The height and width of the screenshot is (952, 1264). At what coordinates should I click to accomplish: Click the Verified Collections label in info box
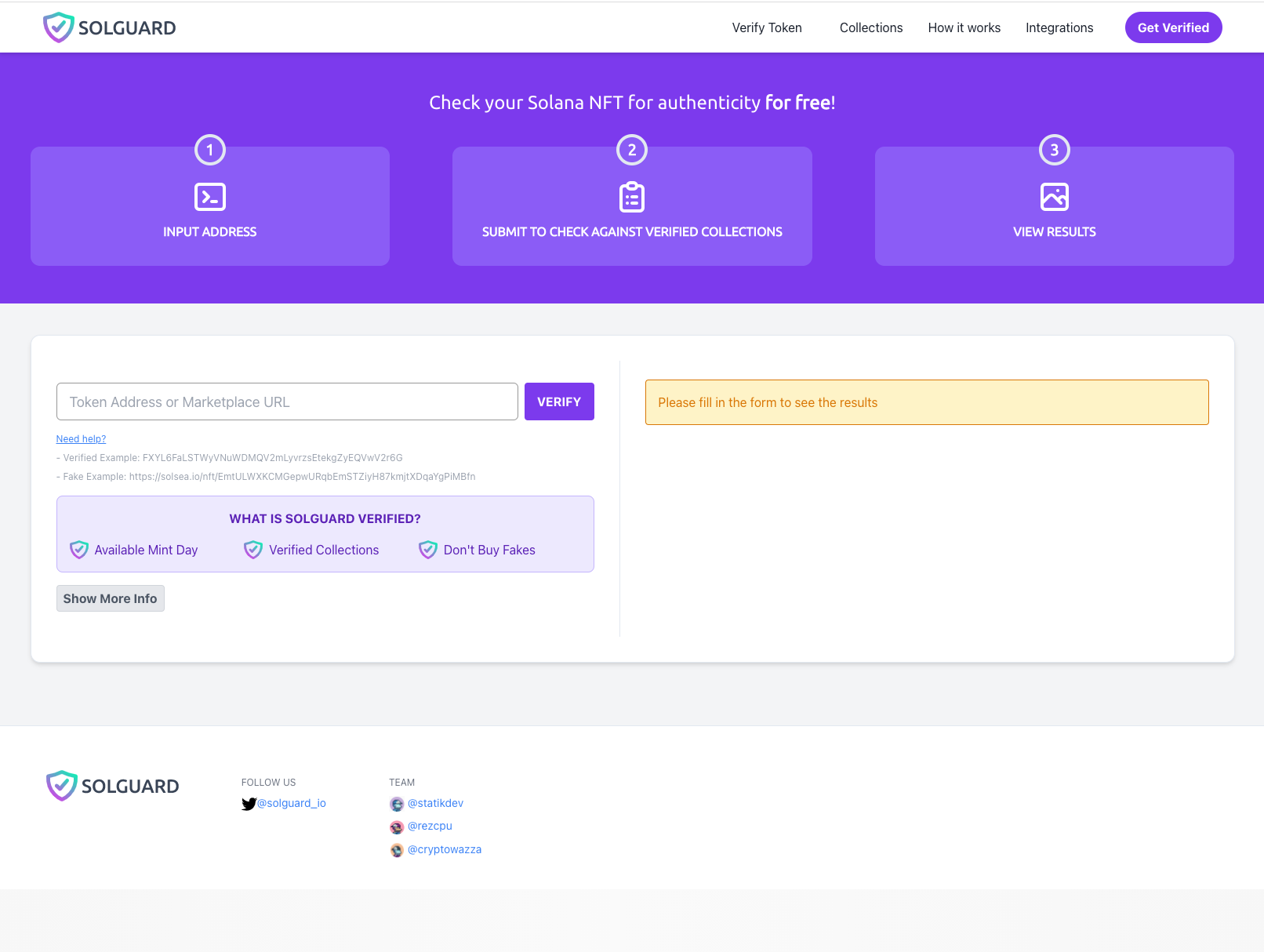(324, 550)
